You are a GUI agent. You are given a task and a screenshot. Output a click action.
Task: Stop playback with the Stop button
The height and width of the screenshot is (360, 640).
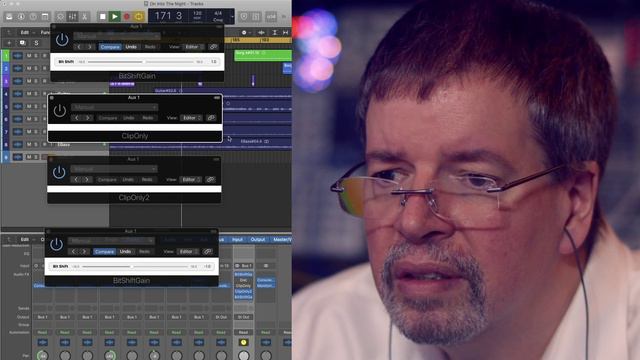[x=103, y=16]
